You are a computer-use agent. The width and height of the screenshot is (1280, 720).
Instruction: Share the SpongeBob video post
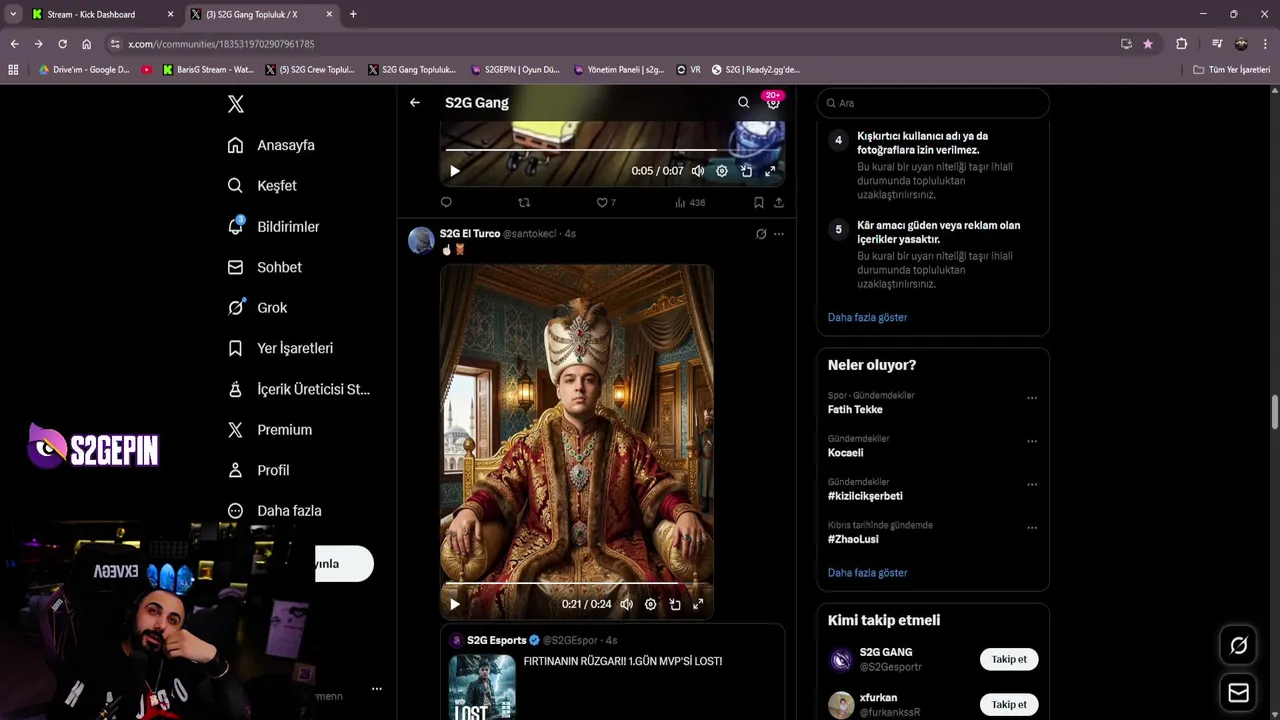coord(778,202)
